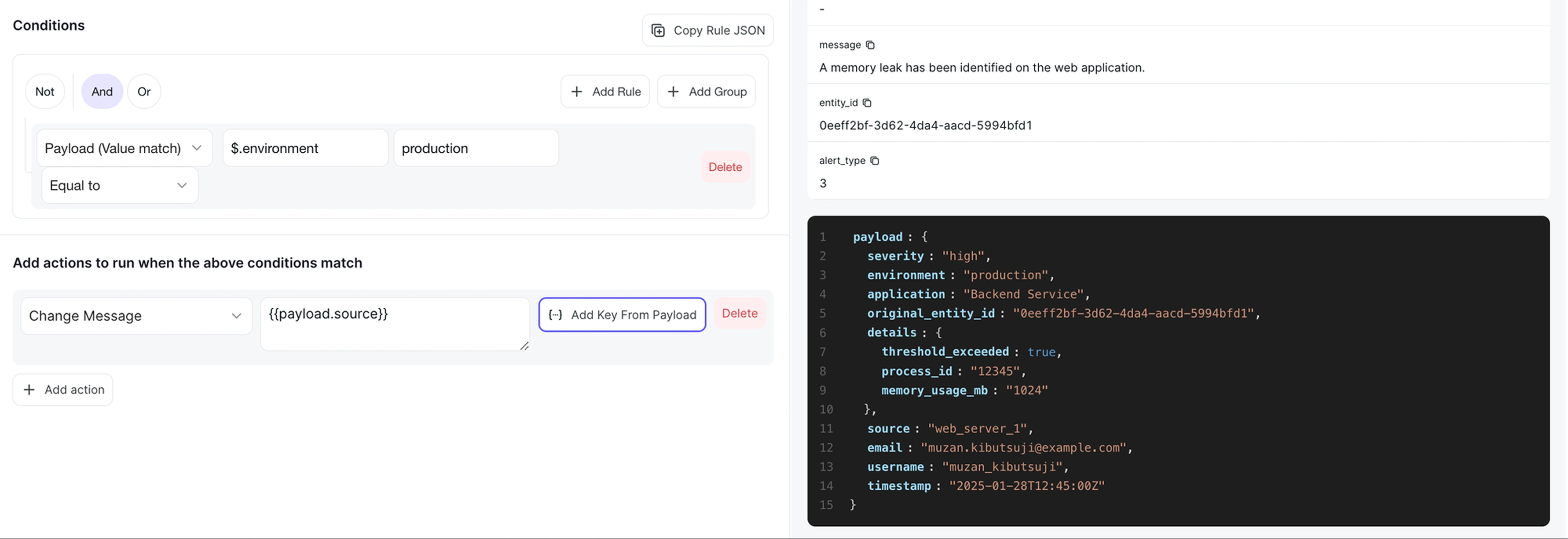Click the $.environment path input field

pos(304,148)
